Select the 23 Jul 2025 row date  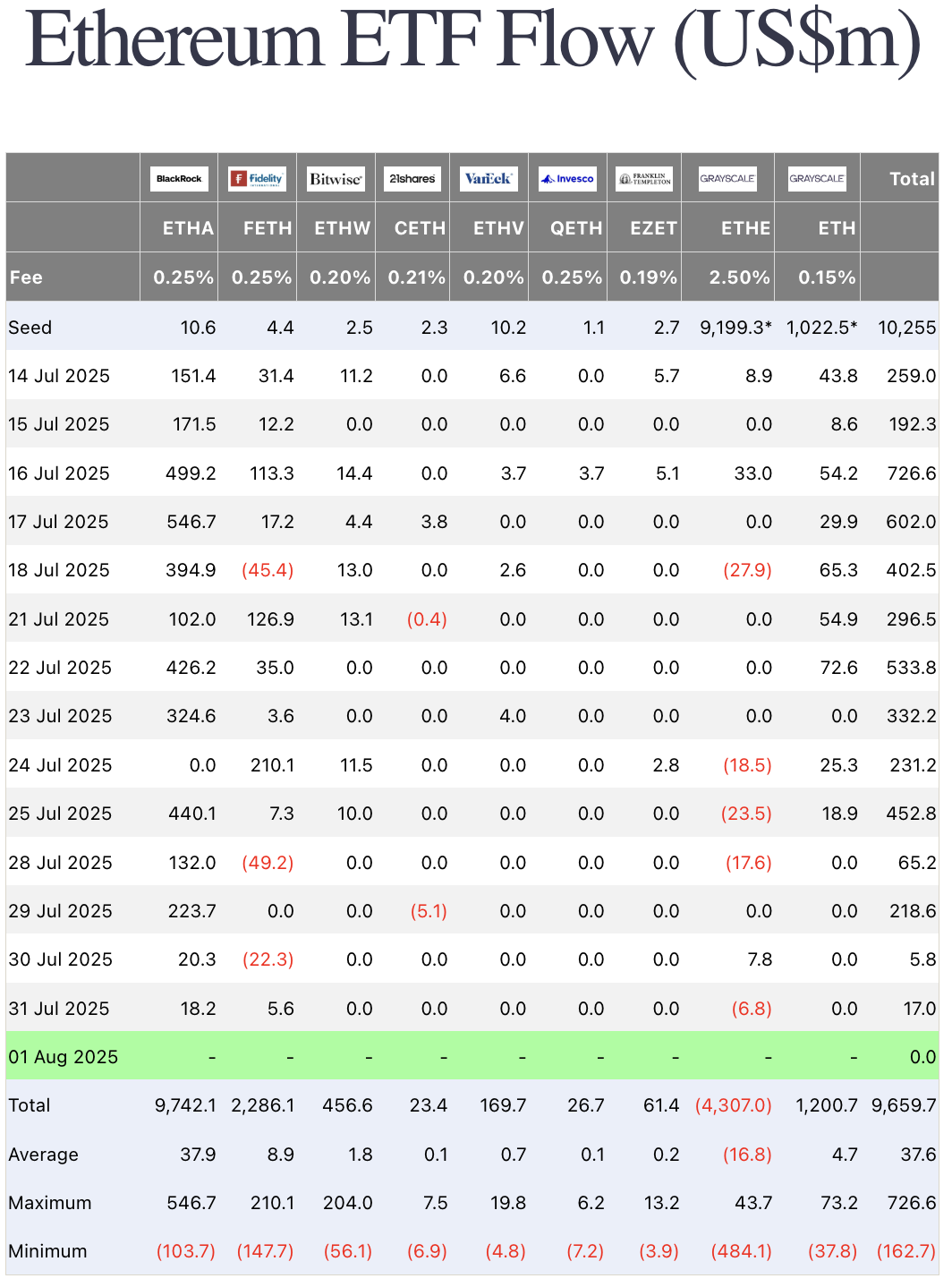[x=60, y=716]
